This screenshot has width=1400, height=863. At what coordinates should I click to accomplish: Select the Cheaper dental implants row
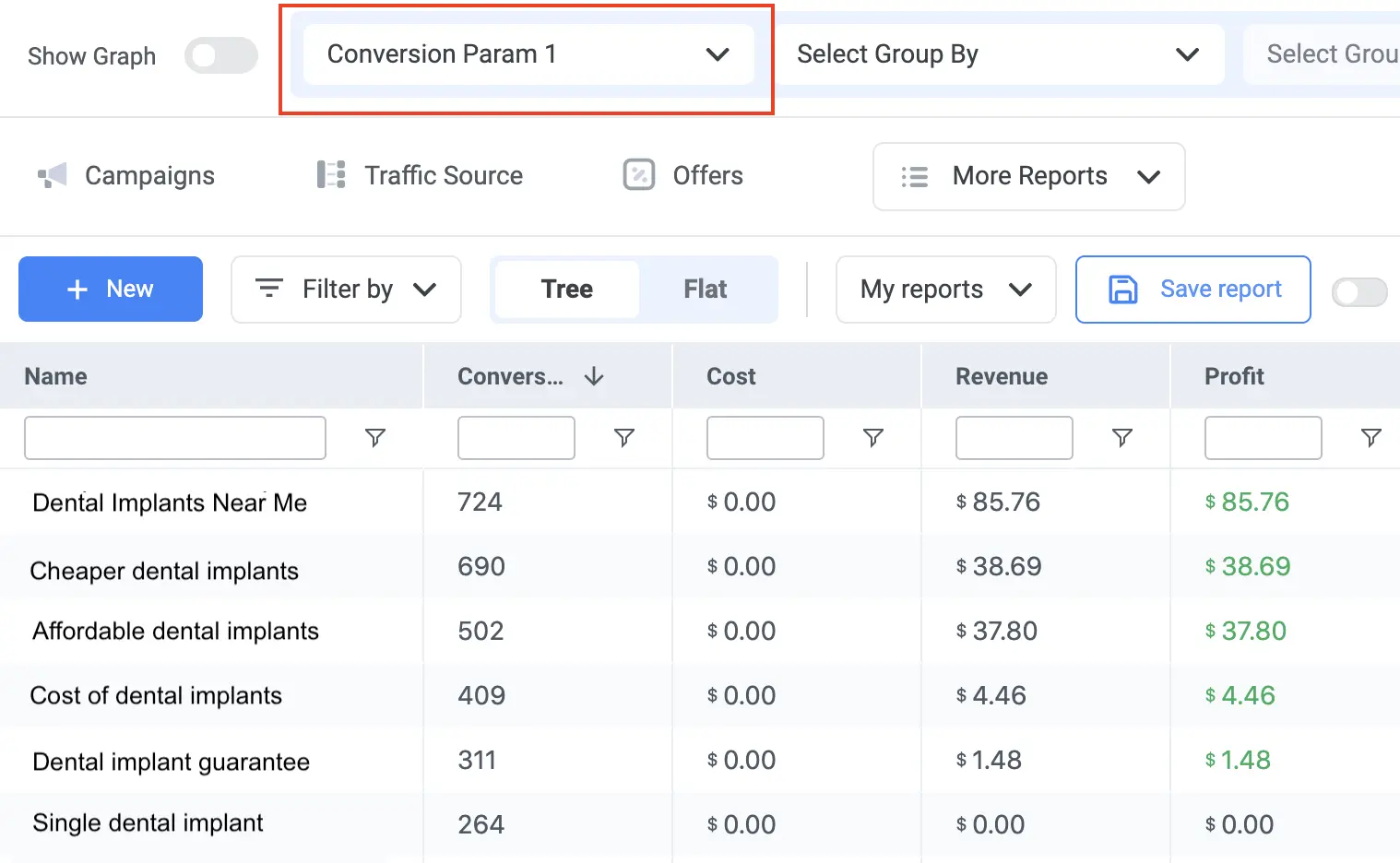(x=700, y=566)
